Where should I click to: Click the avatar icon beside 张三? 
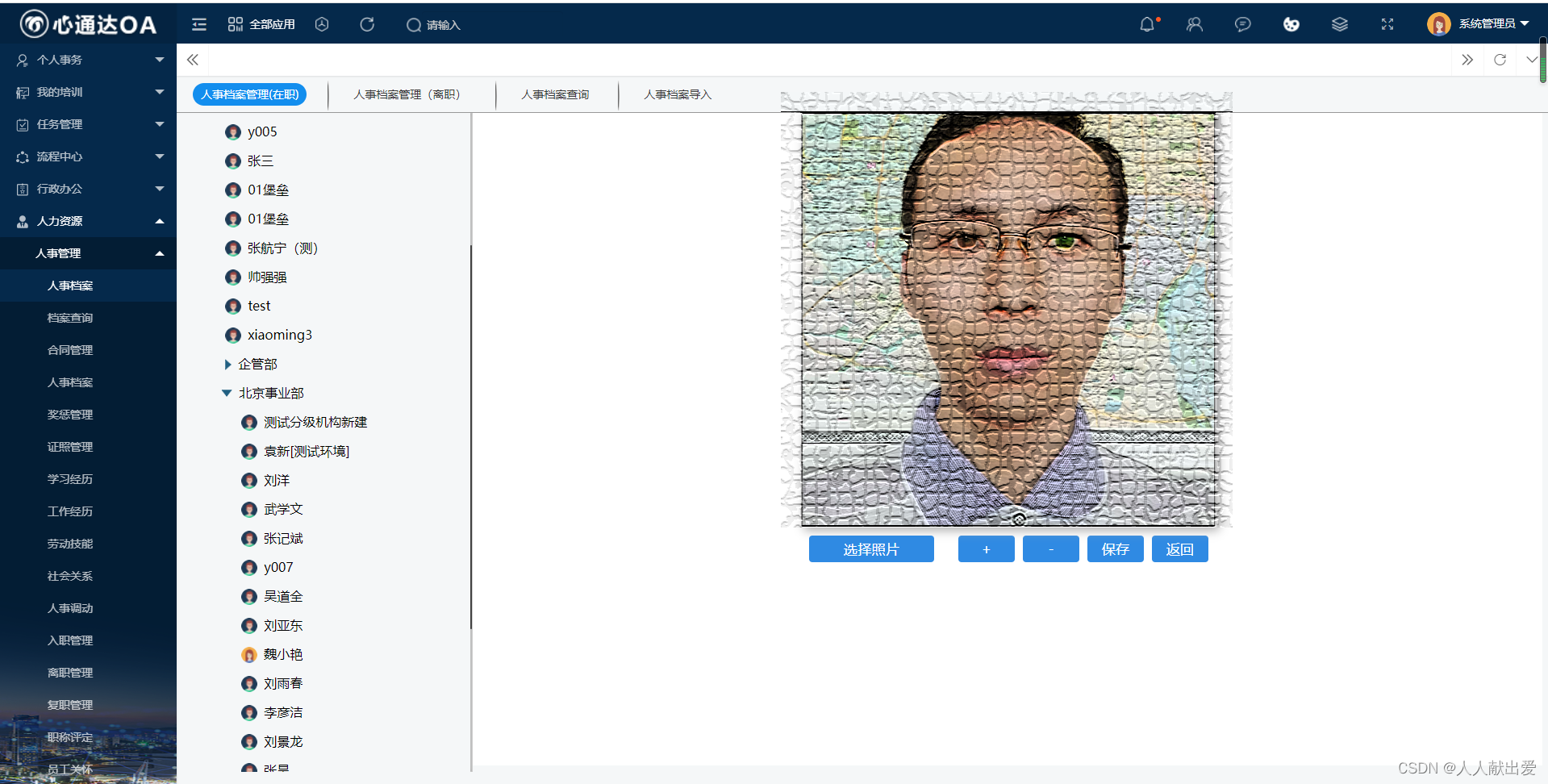pyautogui.click(x=233, y=161)
